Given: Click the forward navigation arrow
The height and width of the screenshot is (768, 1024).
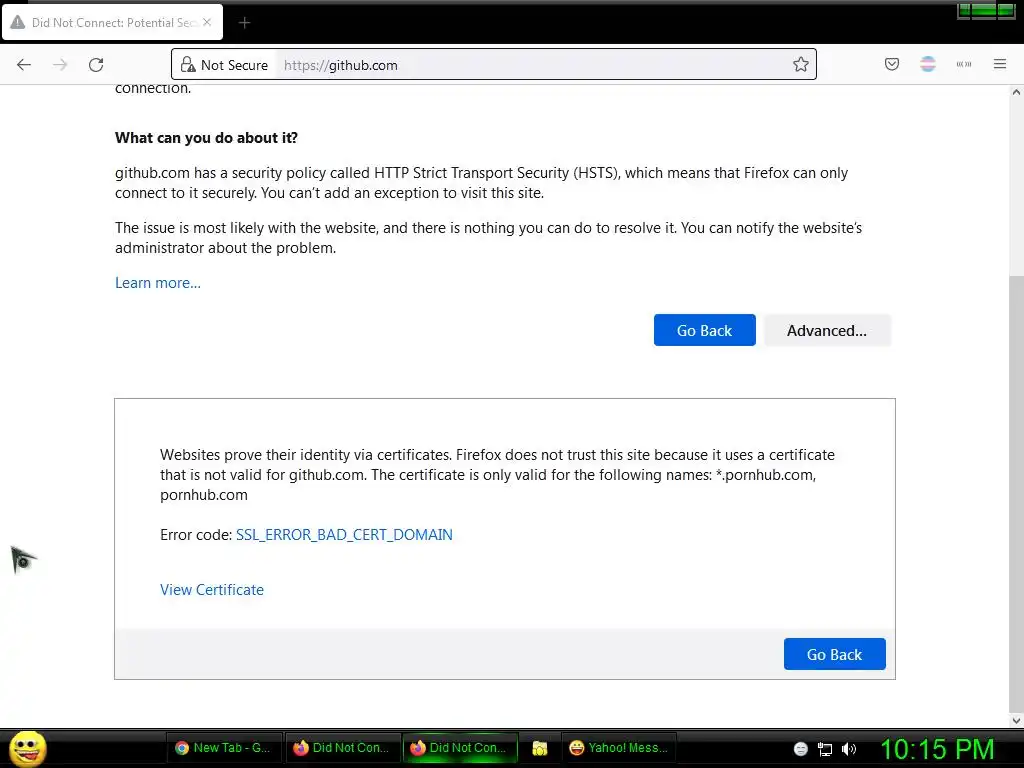Looking at the screenshot, I should [60, 65].
